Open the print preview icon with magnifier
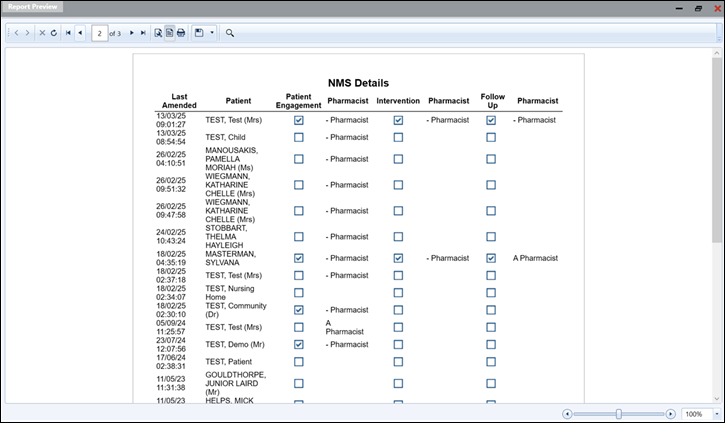 pos(158,33)
